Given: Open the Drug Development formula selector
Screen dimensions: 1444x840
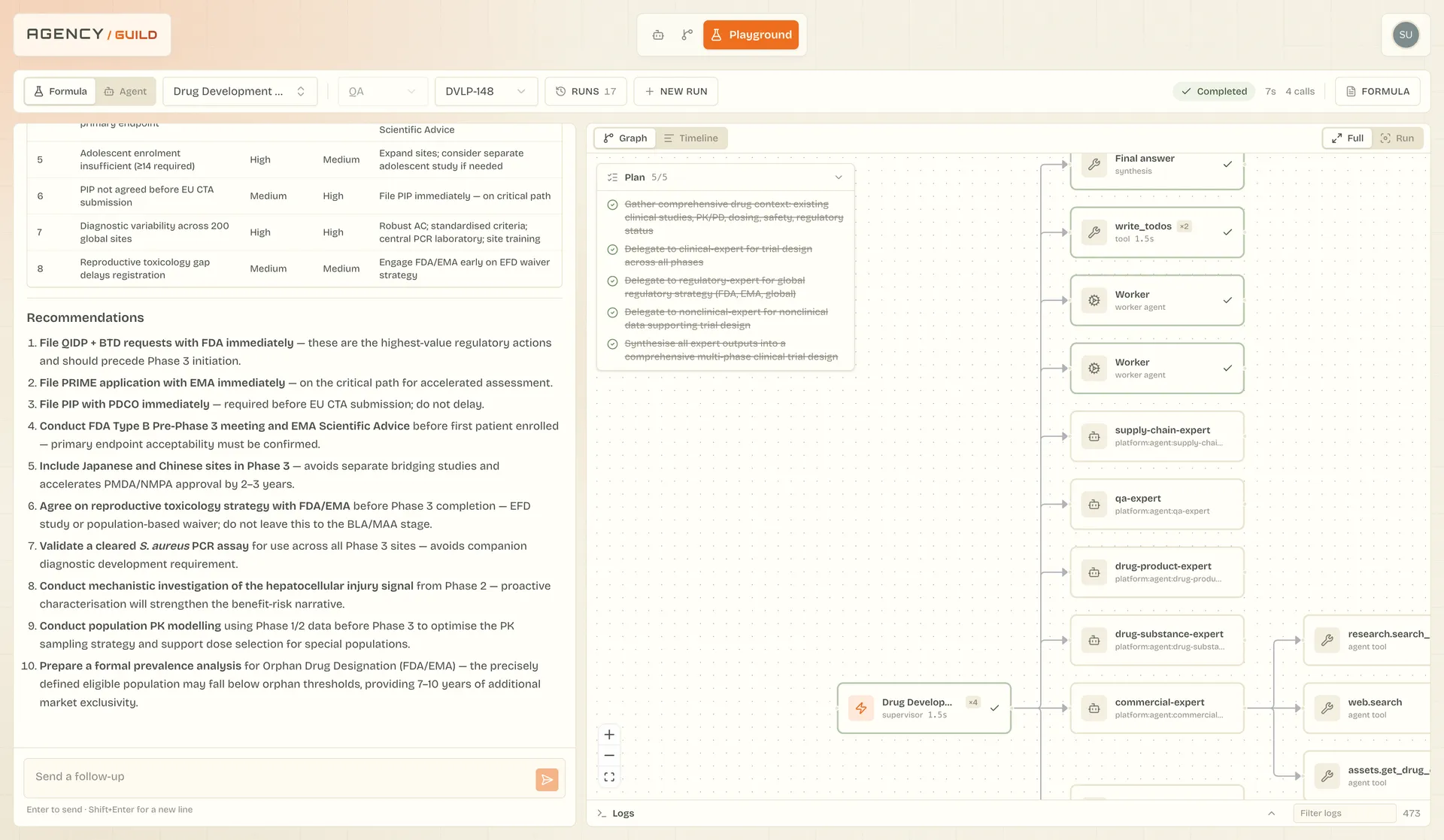Looking at the screenshot, I should tap(240, 91).
